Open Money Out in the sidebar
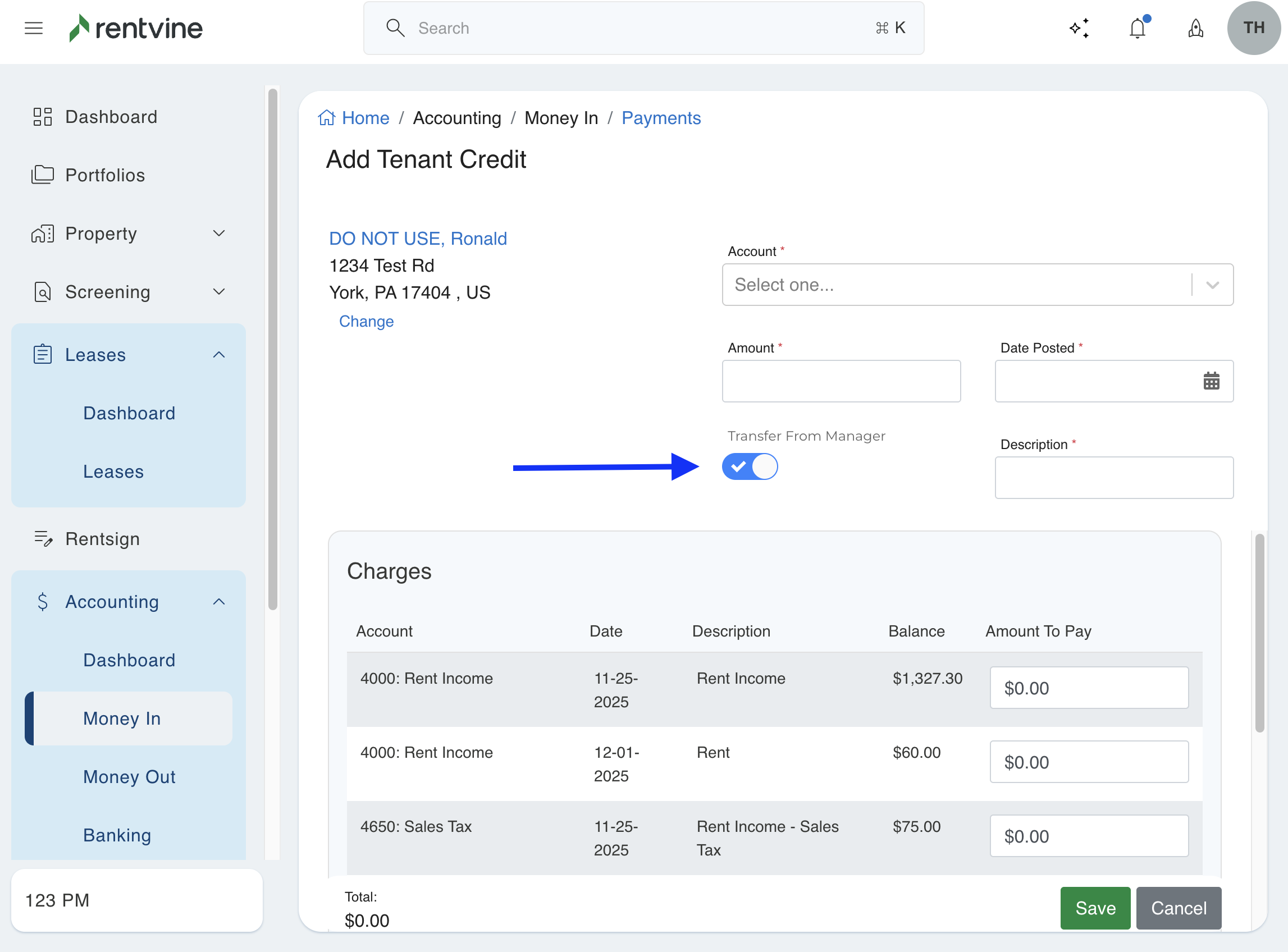Image resolution: width=1288 pixels, height=952 pixels. [x=129, y=776]
